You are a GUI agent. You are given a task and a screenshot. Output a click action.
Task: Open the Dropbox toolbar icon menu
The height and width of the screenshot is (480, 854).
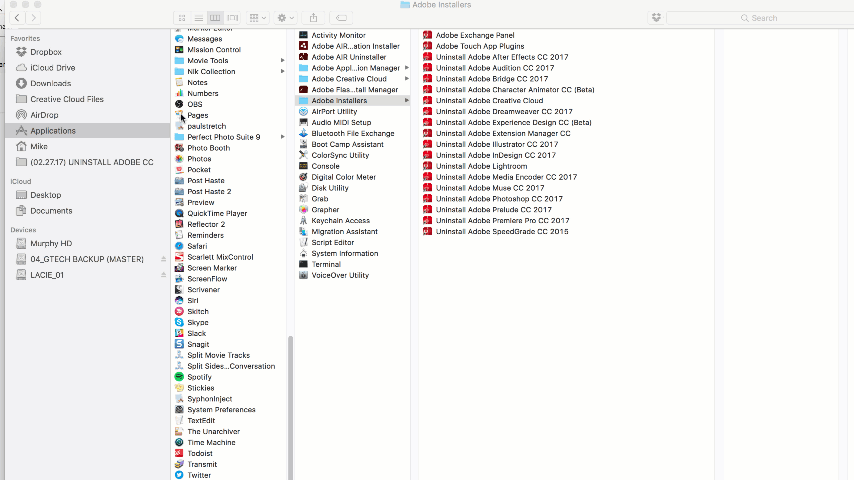click(x=656, y=18)
